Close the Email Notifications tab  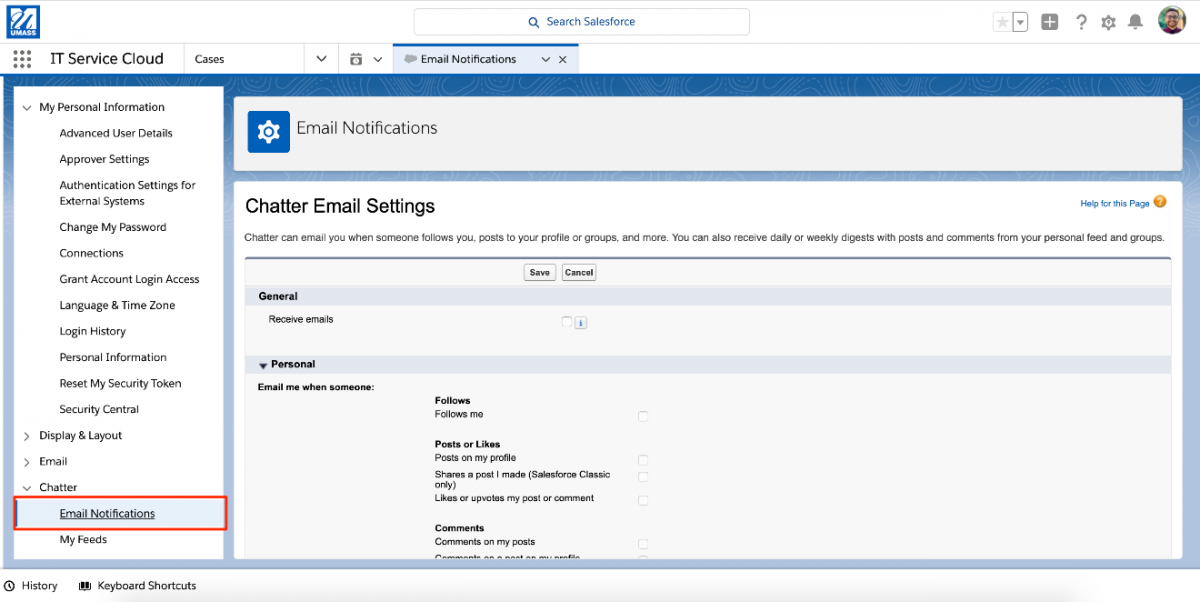562,59
